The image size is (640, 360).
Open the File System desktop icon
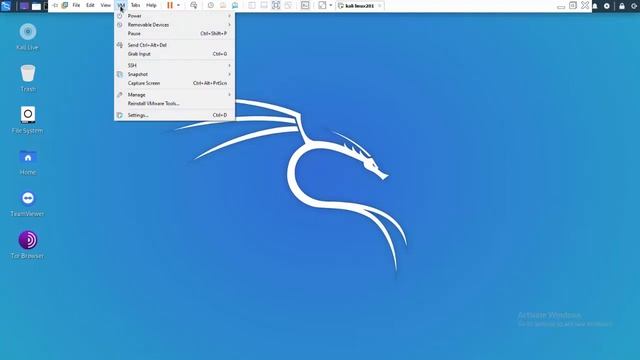click(28, 120)
